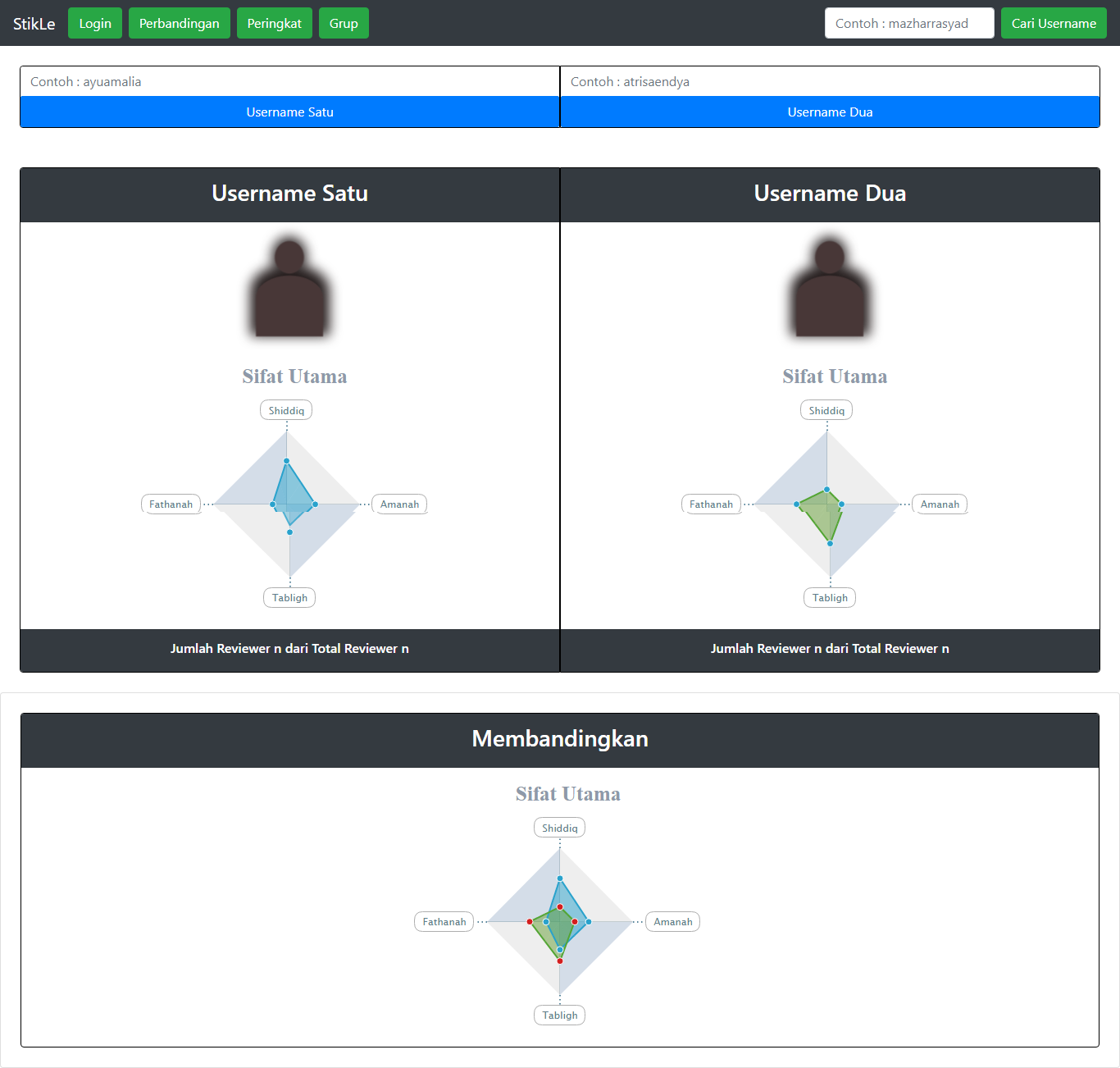Screen dimensions: 1120x1068
Task: Click the Username Satu profile avatar
Action: [x=289, y=288]
